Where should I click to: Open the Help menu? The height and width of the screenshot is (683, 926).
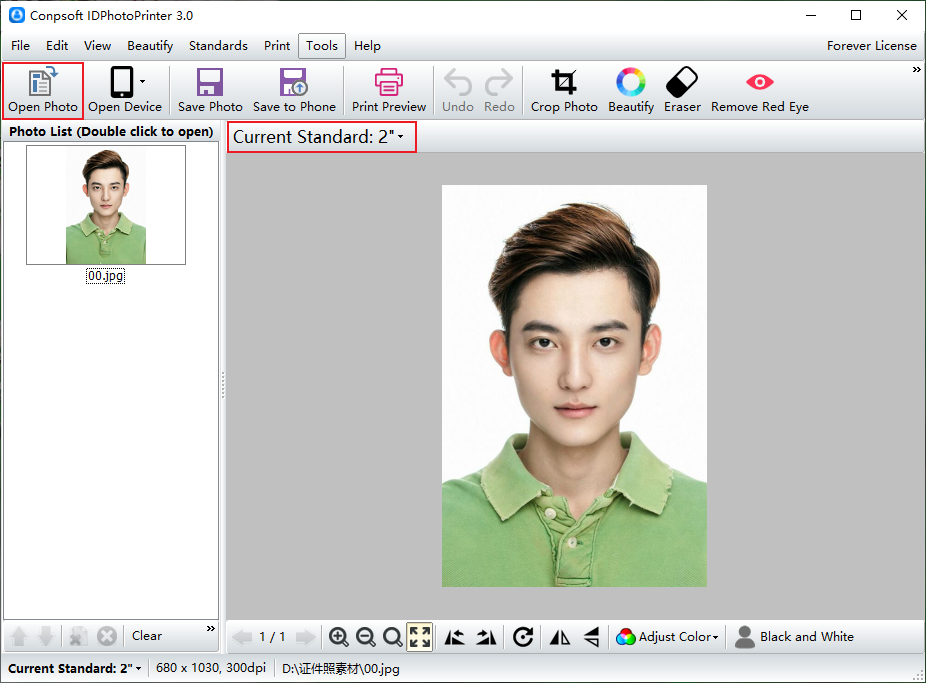point(367,45)
